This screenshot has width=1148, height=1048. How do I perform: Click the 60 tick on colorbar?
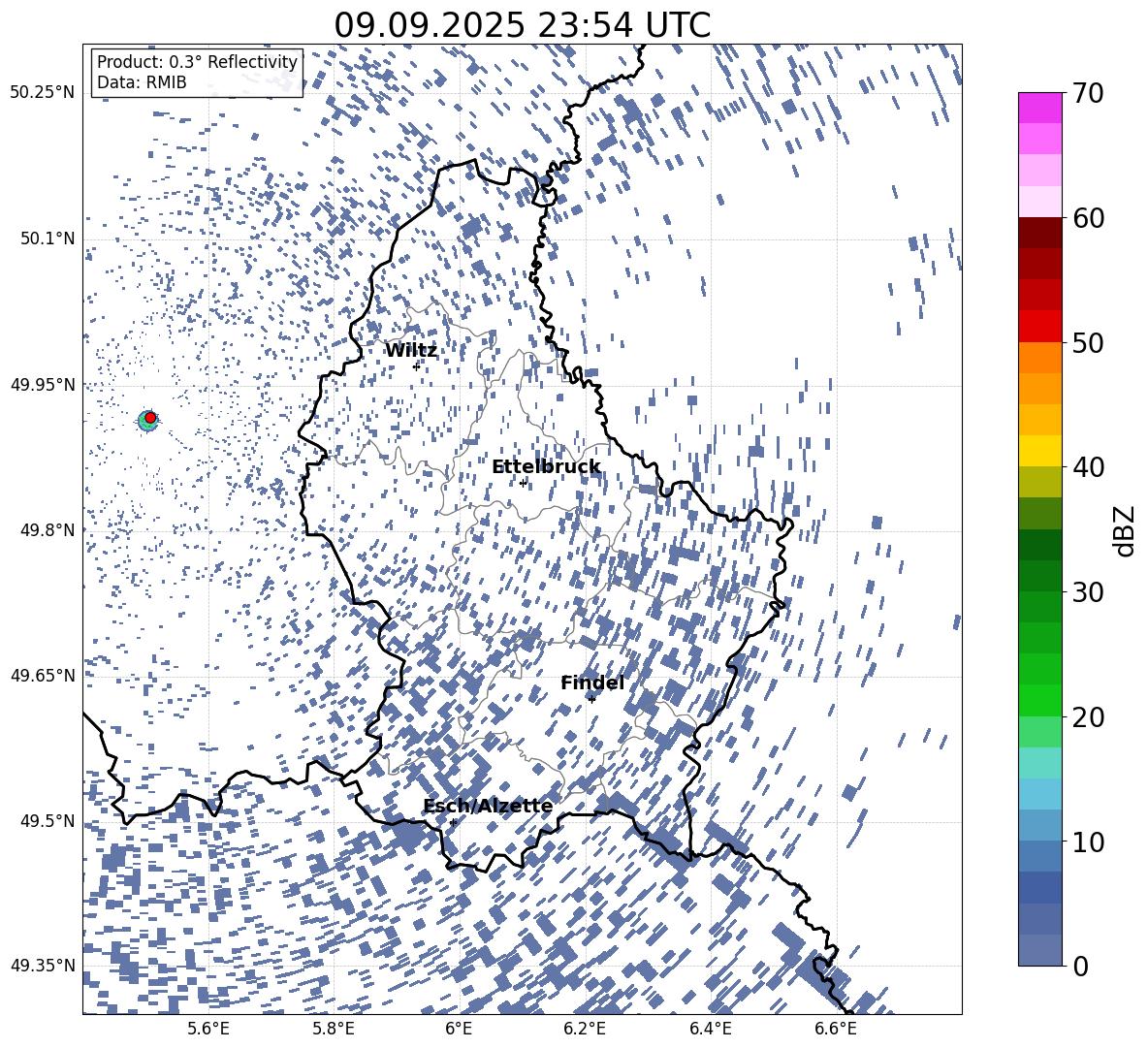[x=1088, y=218]
